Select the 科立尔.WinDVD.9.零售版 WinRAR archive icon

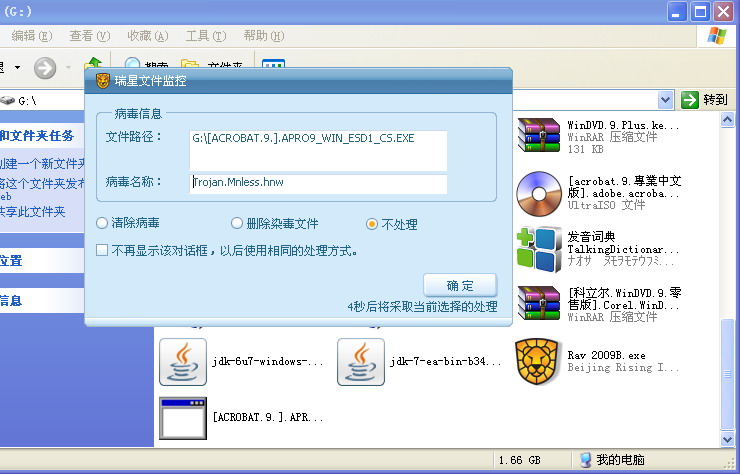pyautogui.click(x=538, y=303)
